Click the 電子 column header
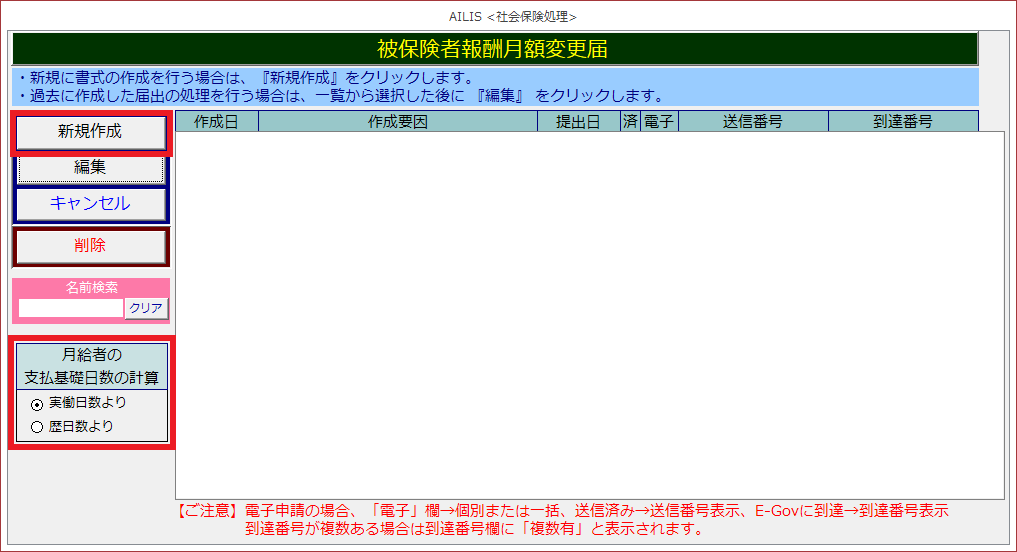1017x552 pixels. click(658, 122)
